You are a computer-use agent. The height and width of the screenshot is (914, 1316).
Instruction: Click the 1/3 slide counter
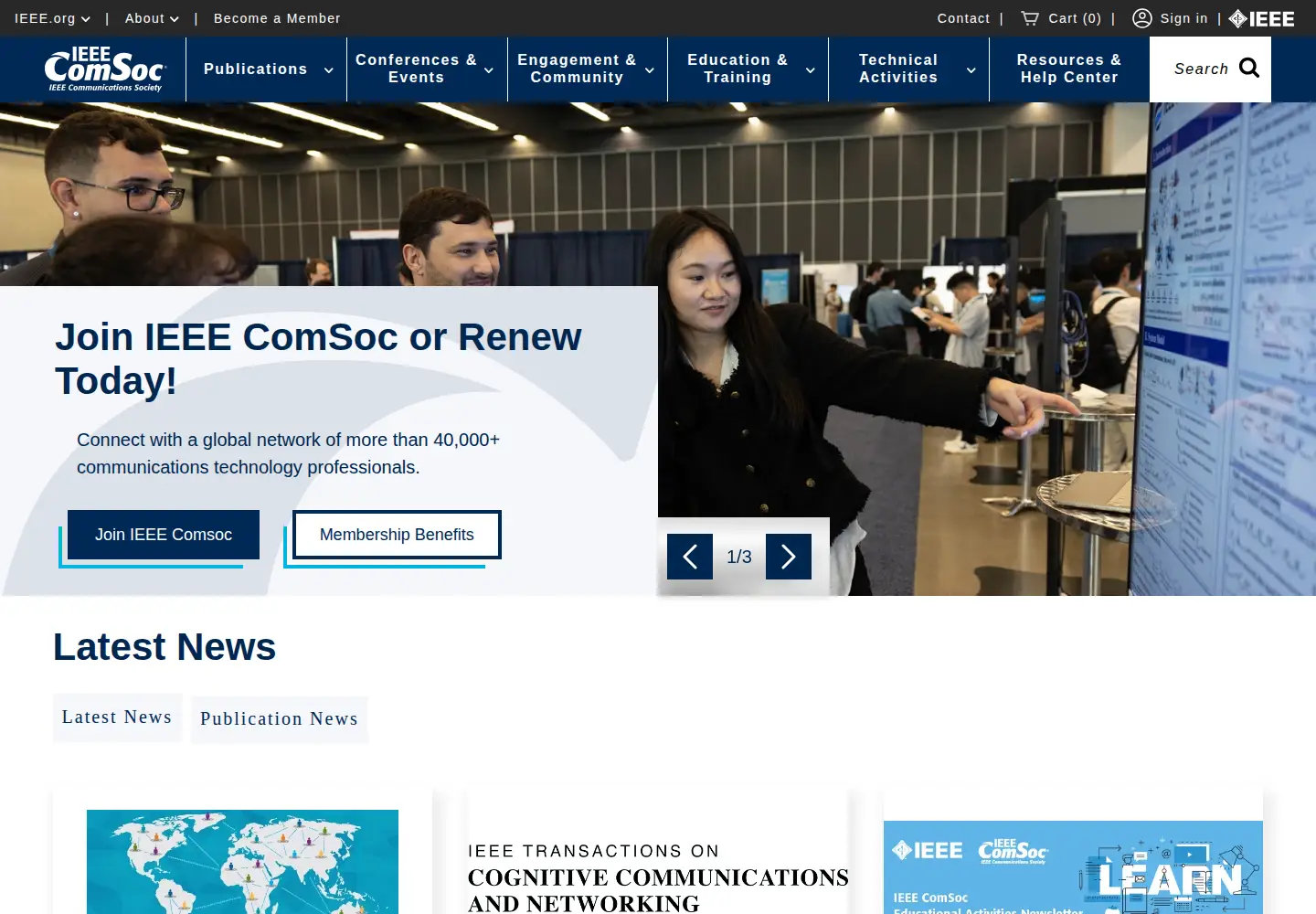tap(739, 557)
